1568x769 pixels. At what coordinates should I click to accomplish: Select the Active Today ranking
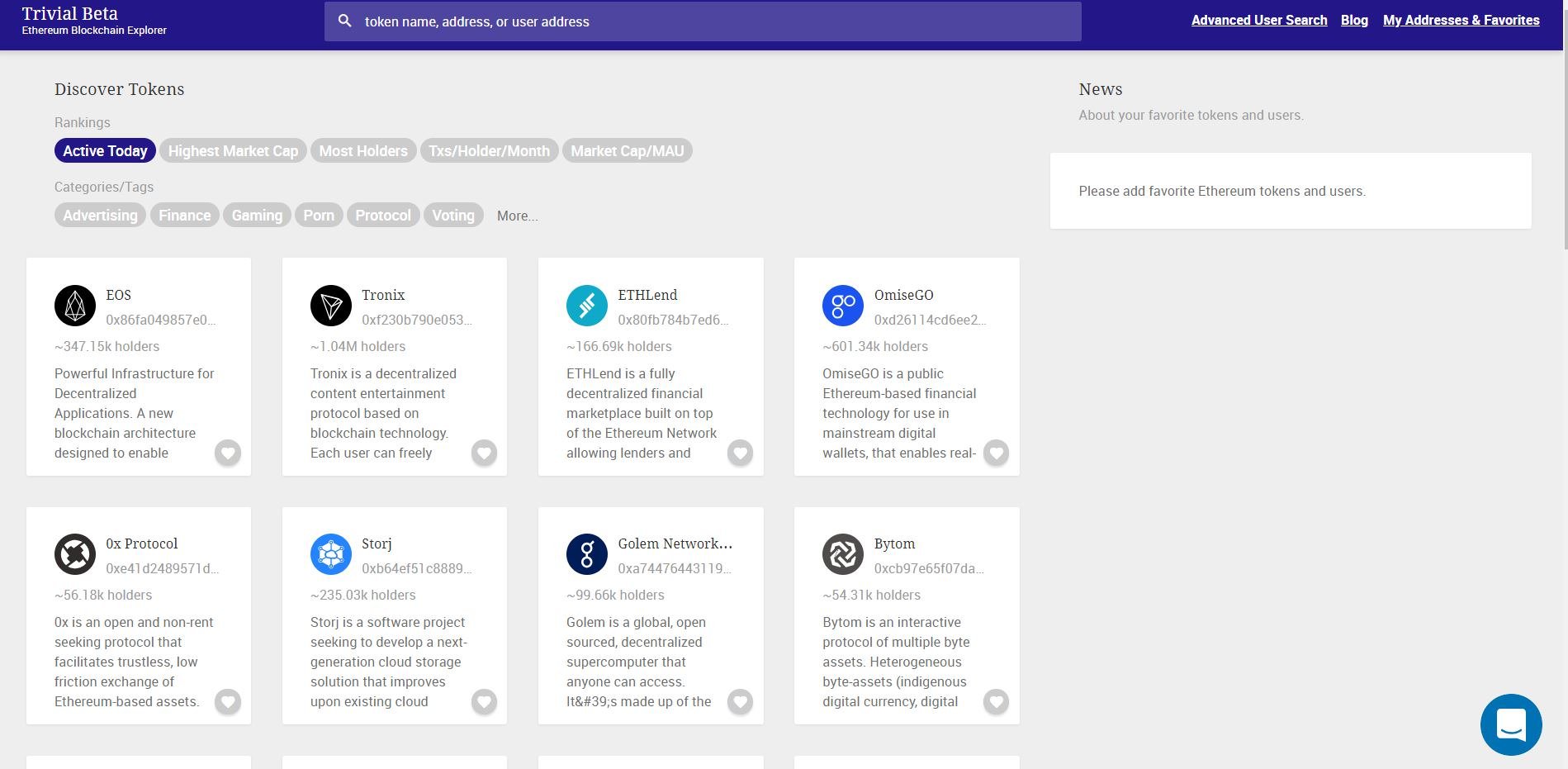click(105, 150)
